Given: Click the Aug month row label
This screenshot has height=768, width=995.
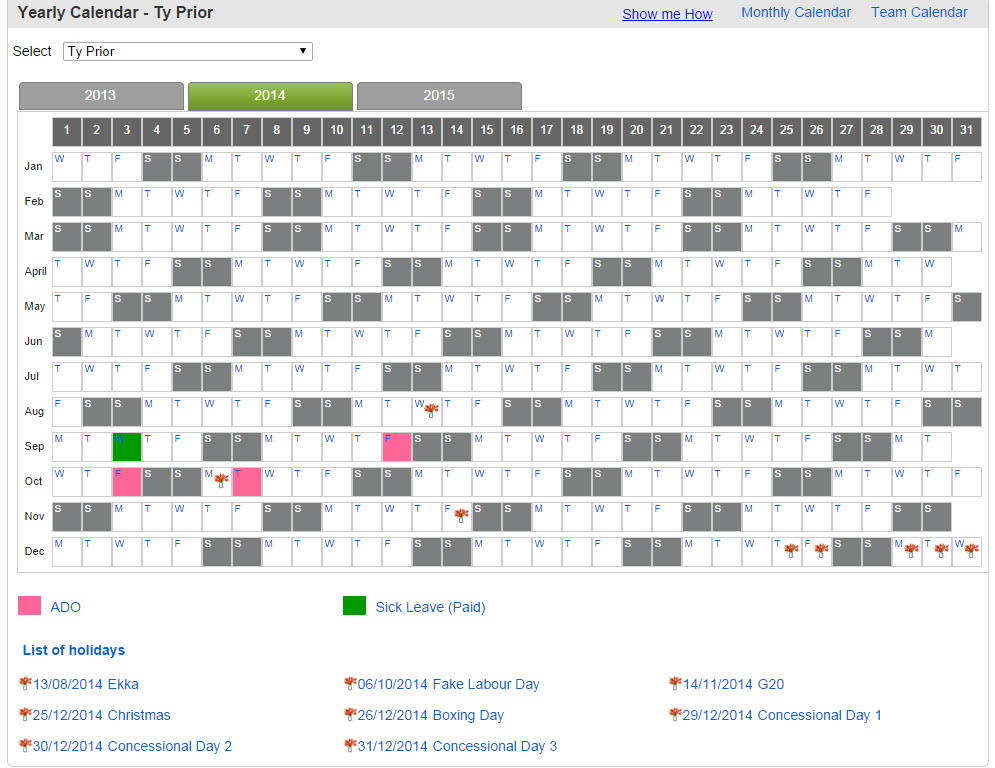Looking at the screenshot, I should (34, 411).
